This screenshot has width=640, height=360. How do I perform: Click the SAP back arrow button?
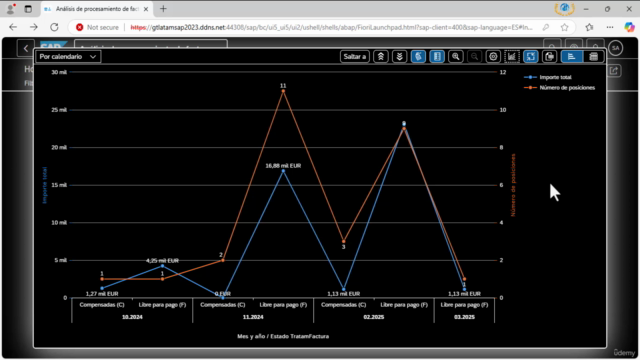coord(26,48)
